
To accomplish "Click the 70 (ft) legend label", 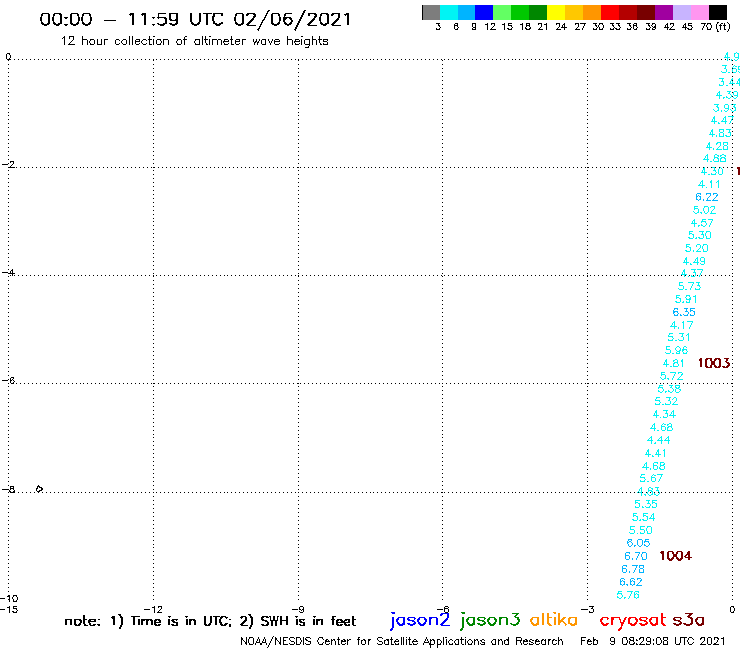I will tap(715, 27).
